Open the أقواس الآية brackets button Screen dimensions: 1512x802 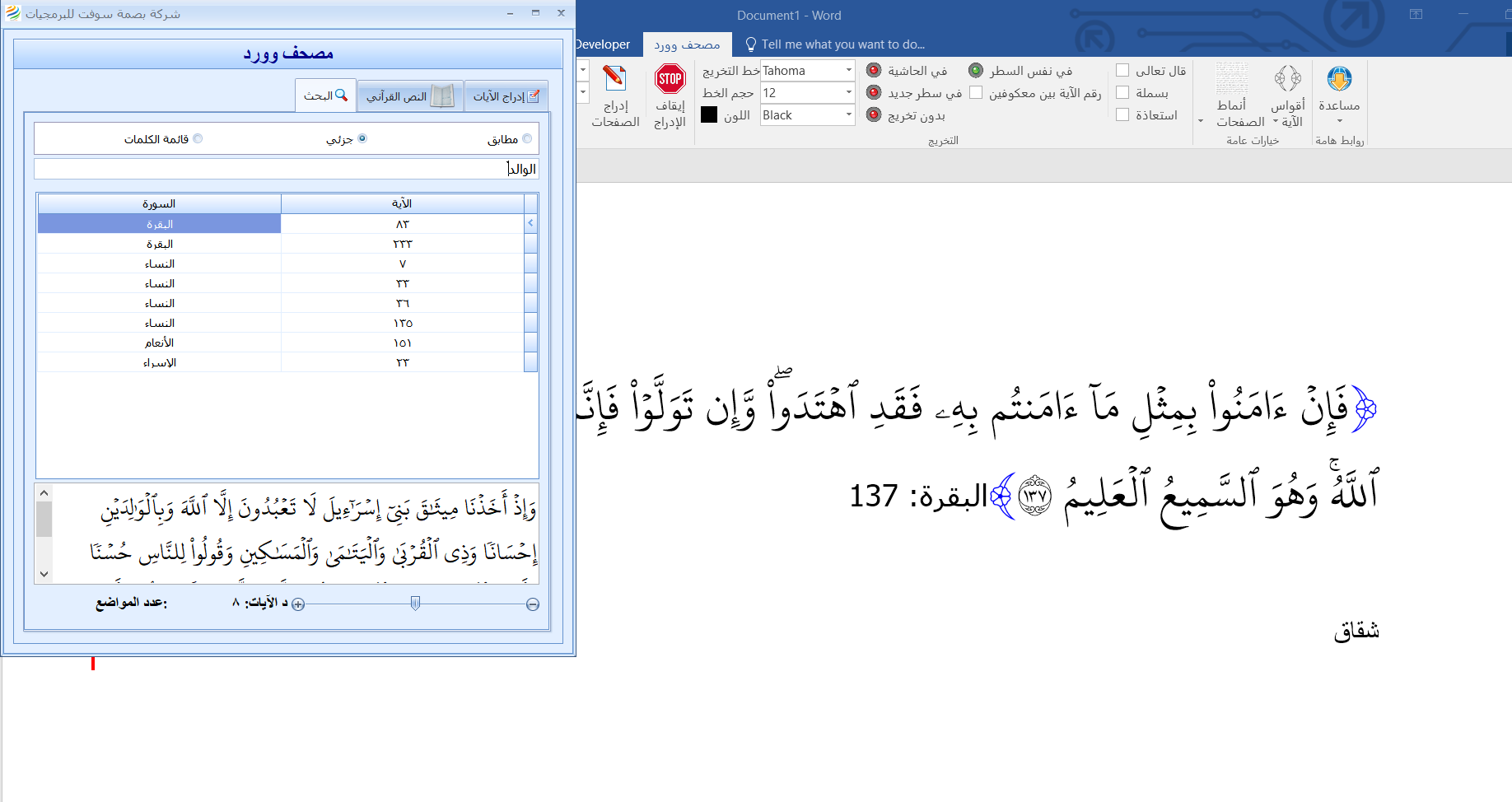click(x=1288, y=97)
